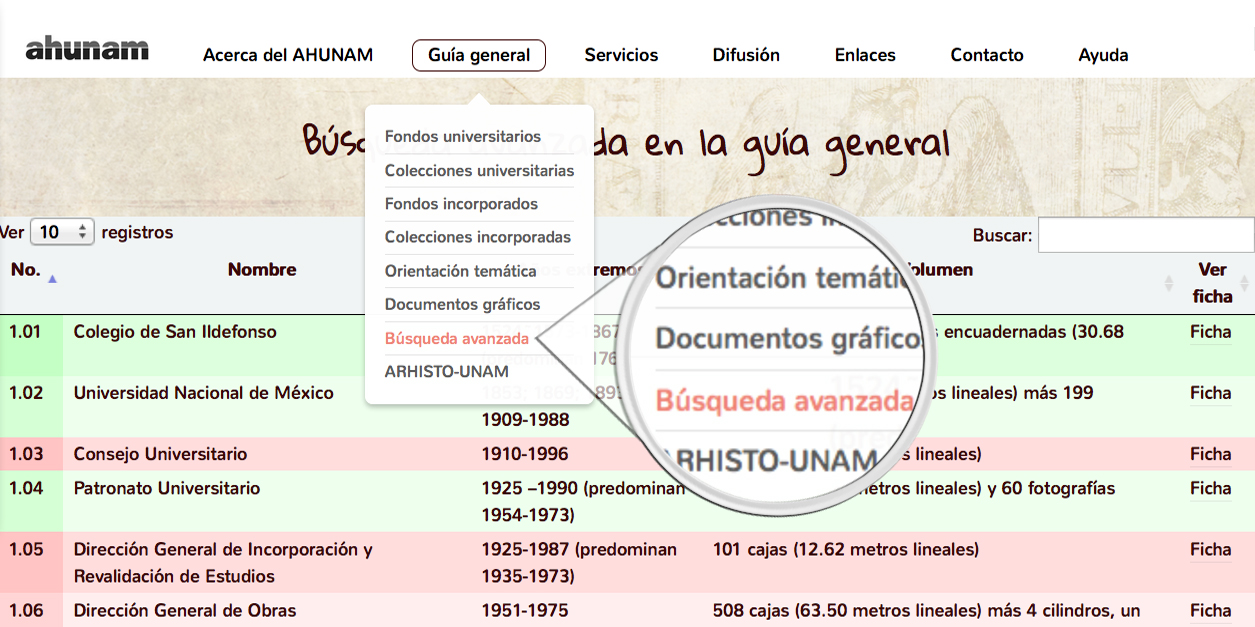Image resolution: width=1255 pixels, height=627 pixels.
Task: Click the name Patronato Universitario
Action: point(167,488)
